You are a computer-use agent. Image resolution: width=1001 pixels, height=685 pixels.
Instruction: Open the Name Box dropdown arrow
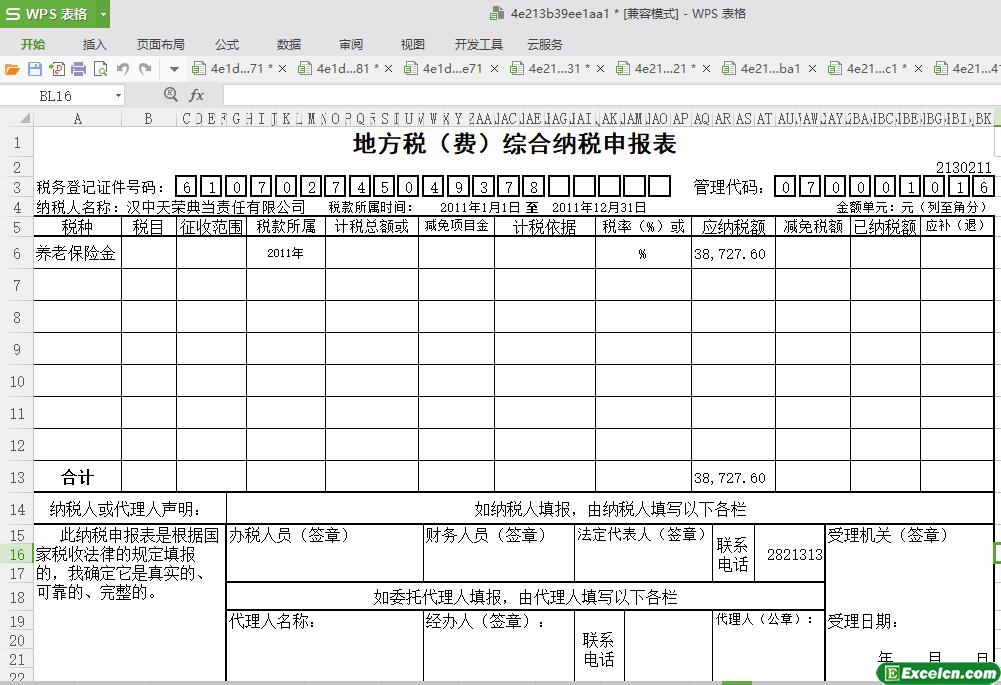[118, 96]
